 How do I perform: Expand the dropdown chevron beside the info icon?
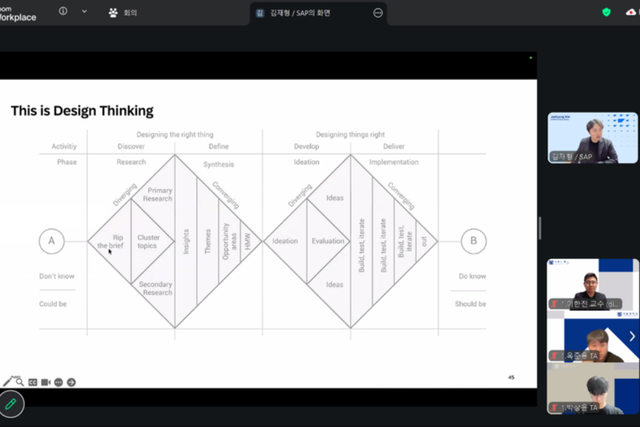[x=84, y=11]
